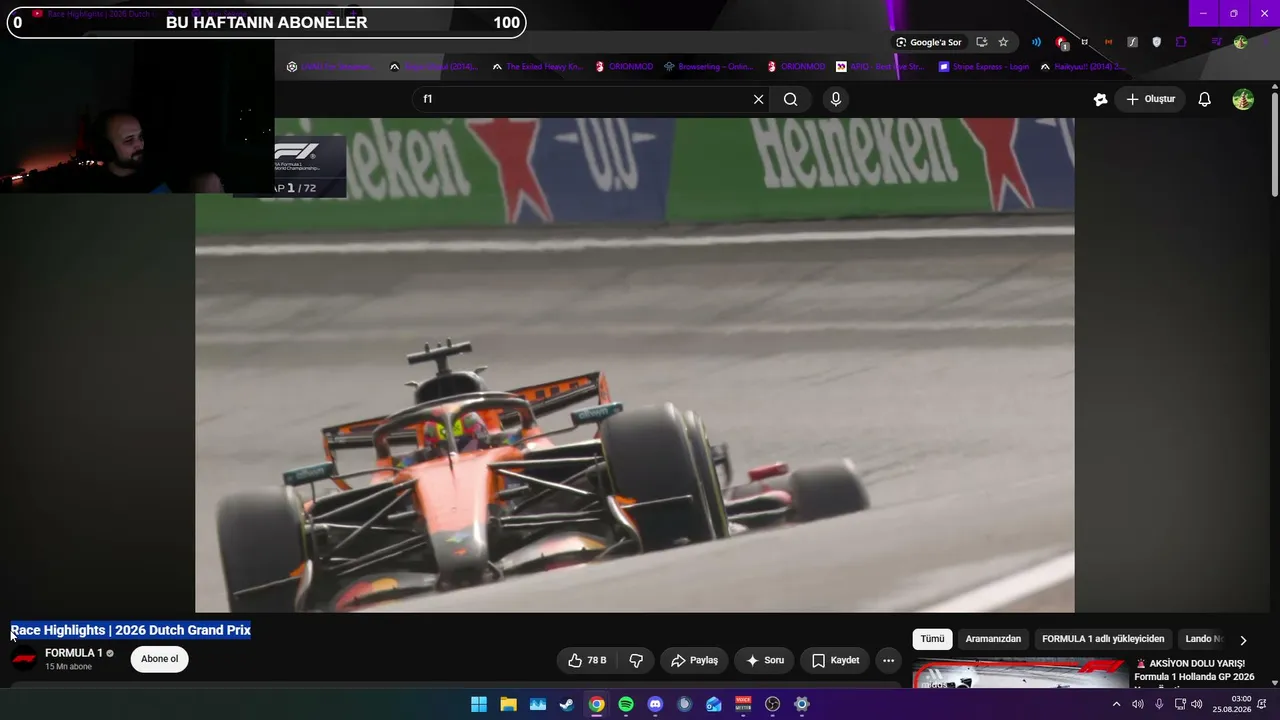Open the shield extension in Chrome toolbar
Image resolution: width=1280 pixels, height=720 pixels.
1157,42
